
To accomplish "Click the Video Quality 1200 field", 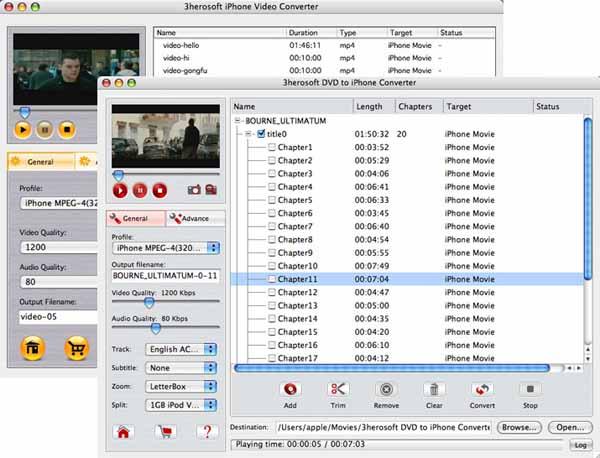I will pos(59,247).
